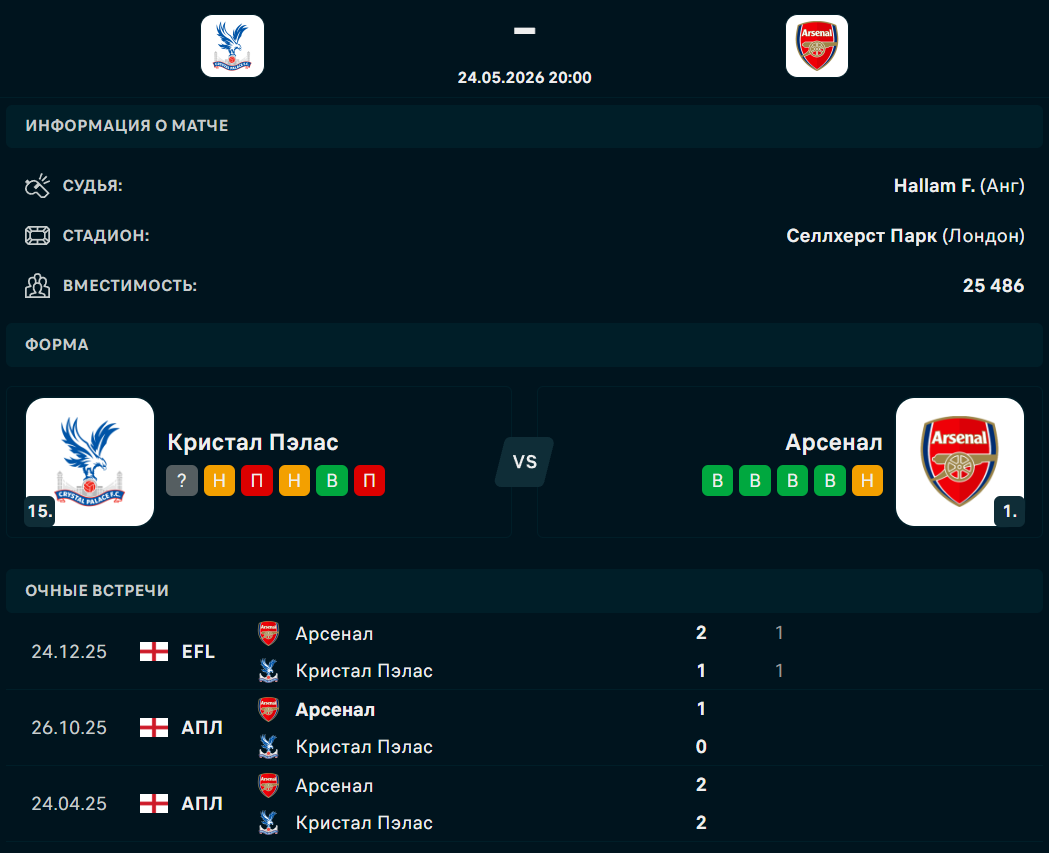Click the unknown '?' form badge
Viewport: 1049px width, 853px height.
(182, 480)
